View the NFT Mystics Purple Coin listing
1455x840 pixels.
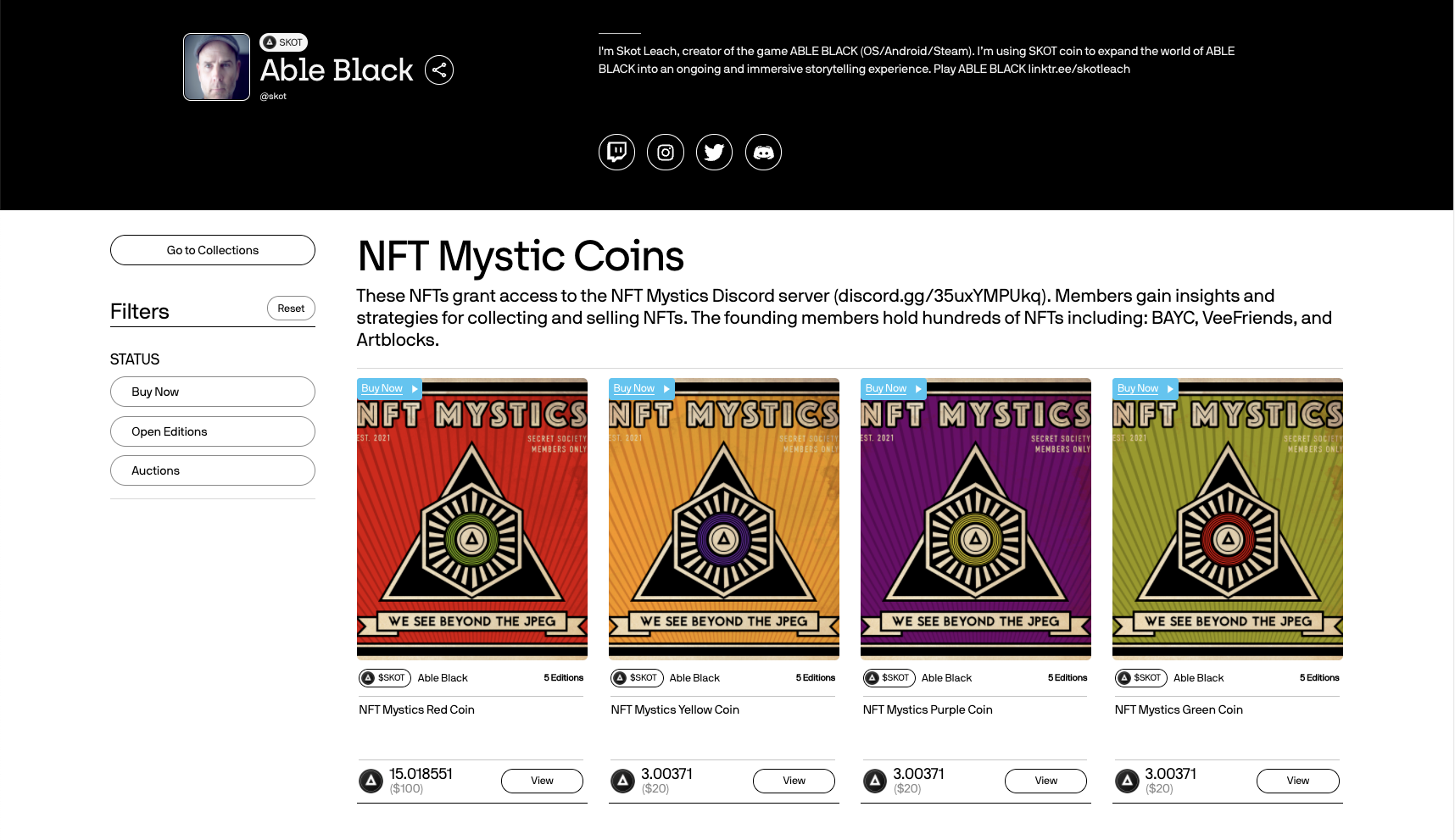pos(1045,781)
